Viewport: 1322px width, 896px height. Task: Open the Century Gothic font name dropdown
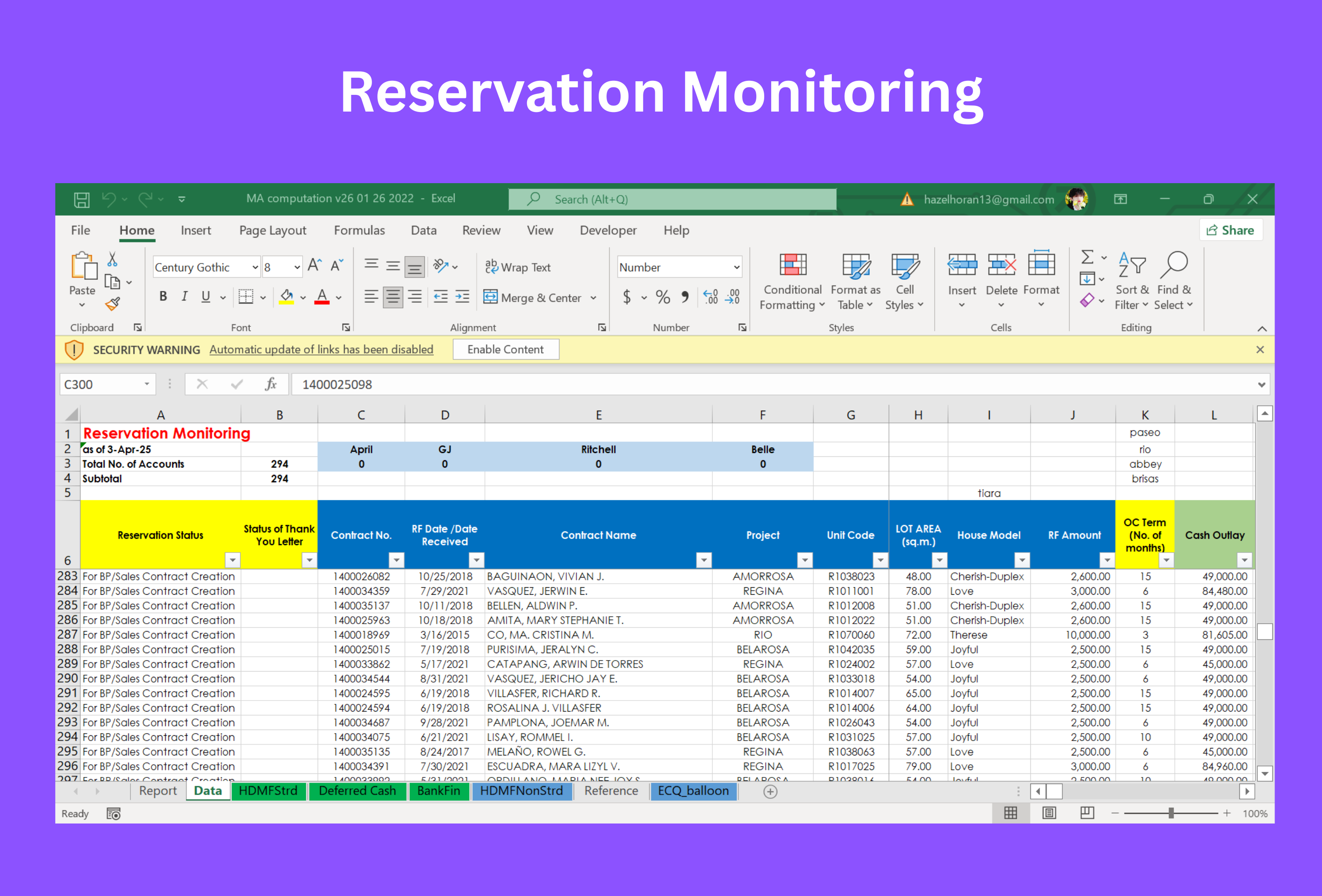pos(255,267)
